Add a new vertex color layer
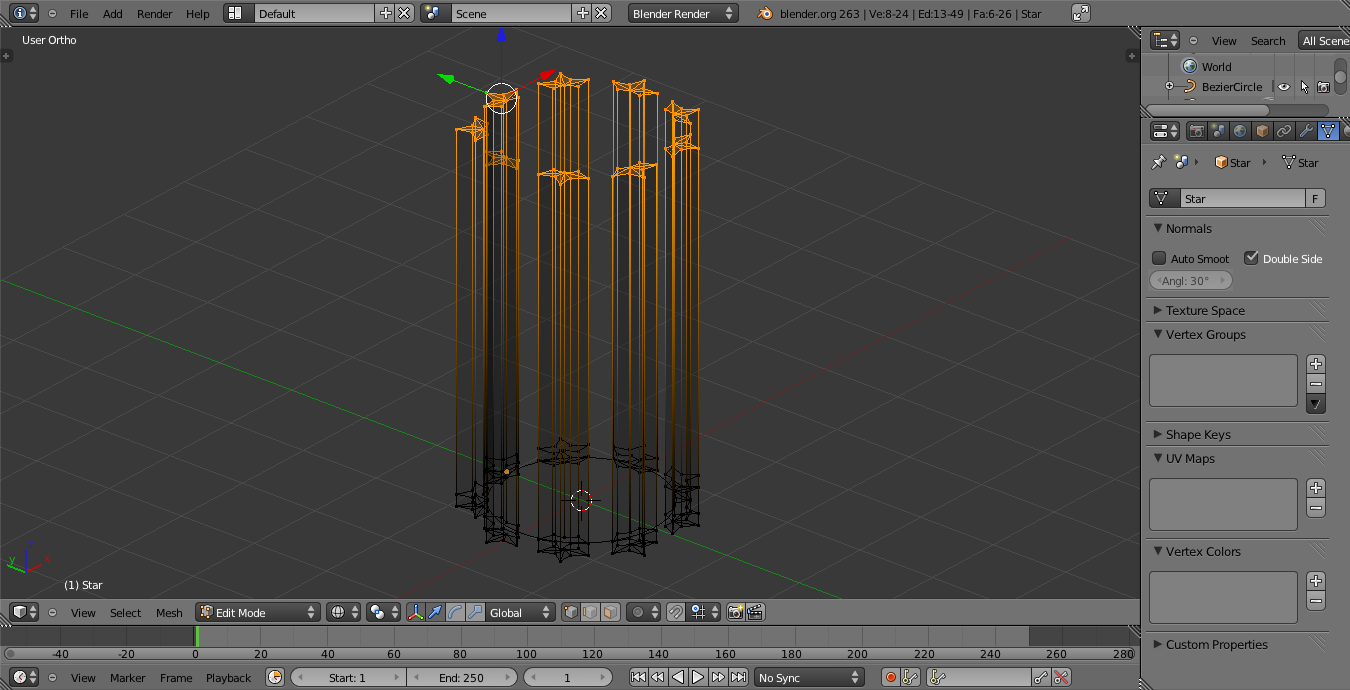Image resolution: width=1350 pixels, height=690 pixels. click(1316, 581)
